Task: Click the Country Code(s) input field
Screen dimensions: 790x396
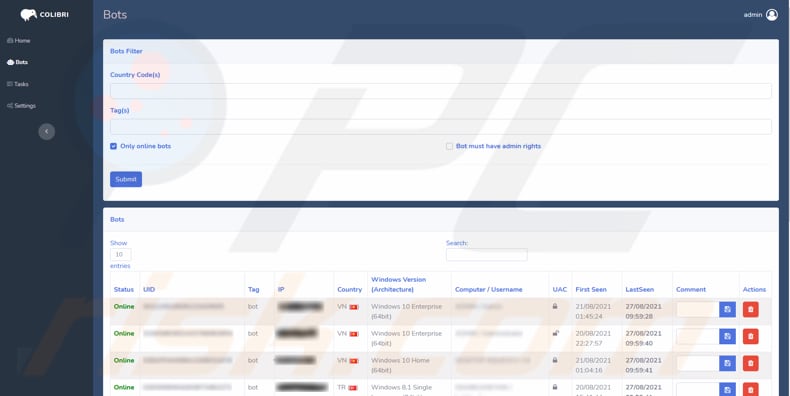Action: (x=441, y=91)
